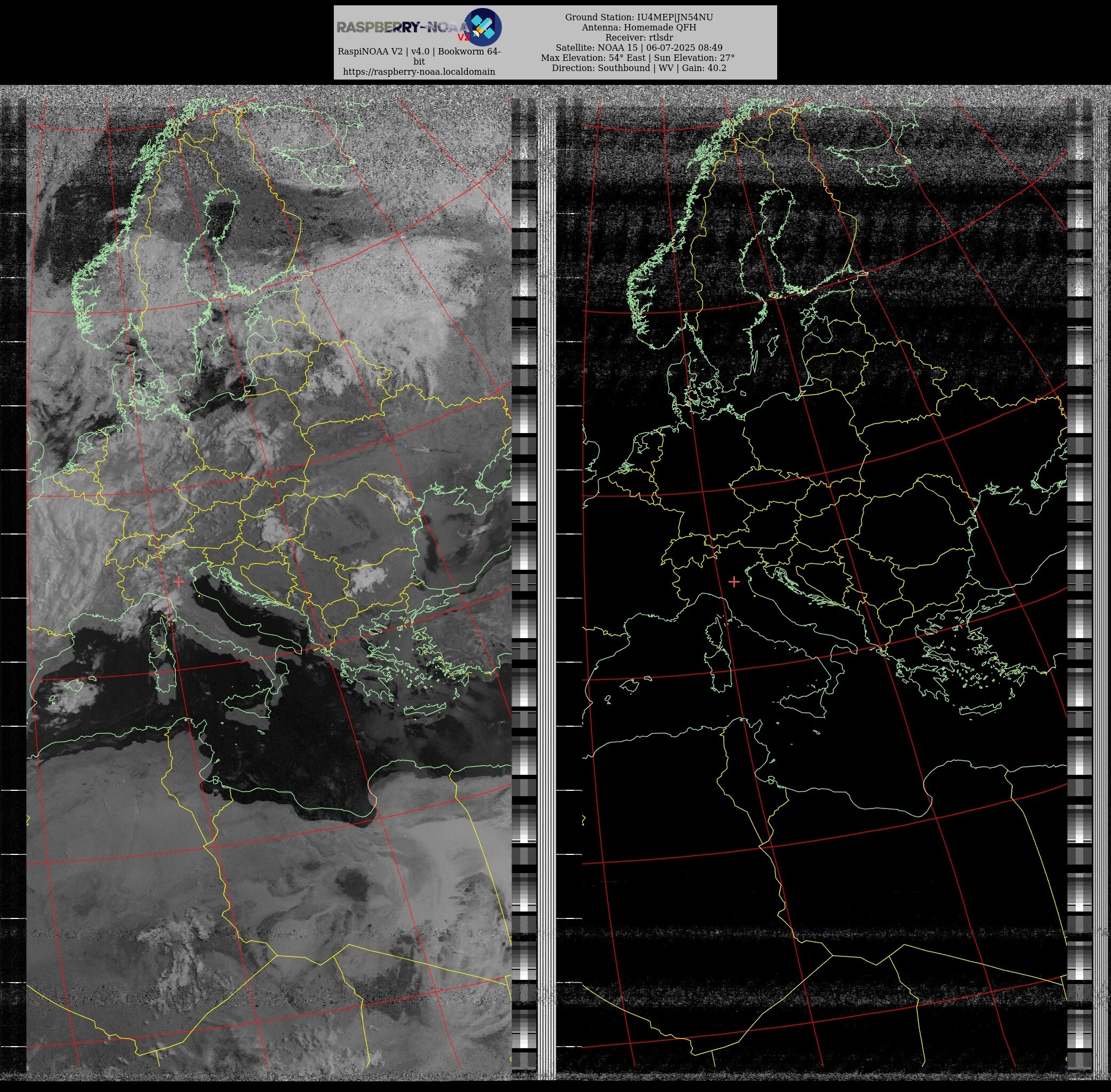Click 'Direction: Southbound | WV | Gain: 40.2' line

(639, 68)
